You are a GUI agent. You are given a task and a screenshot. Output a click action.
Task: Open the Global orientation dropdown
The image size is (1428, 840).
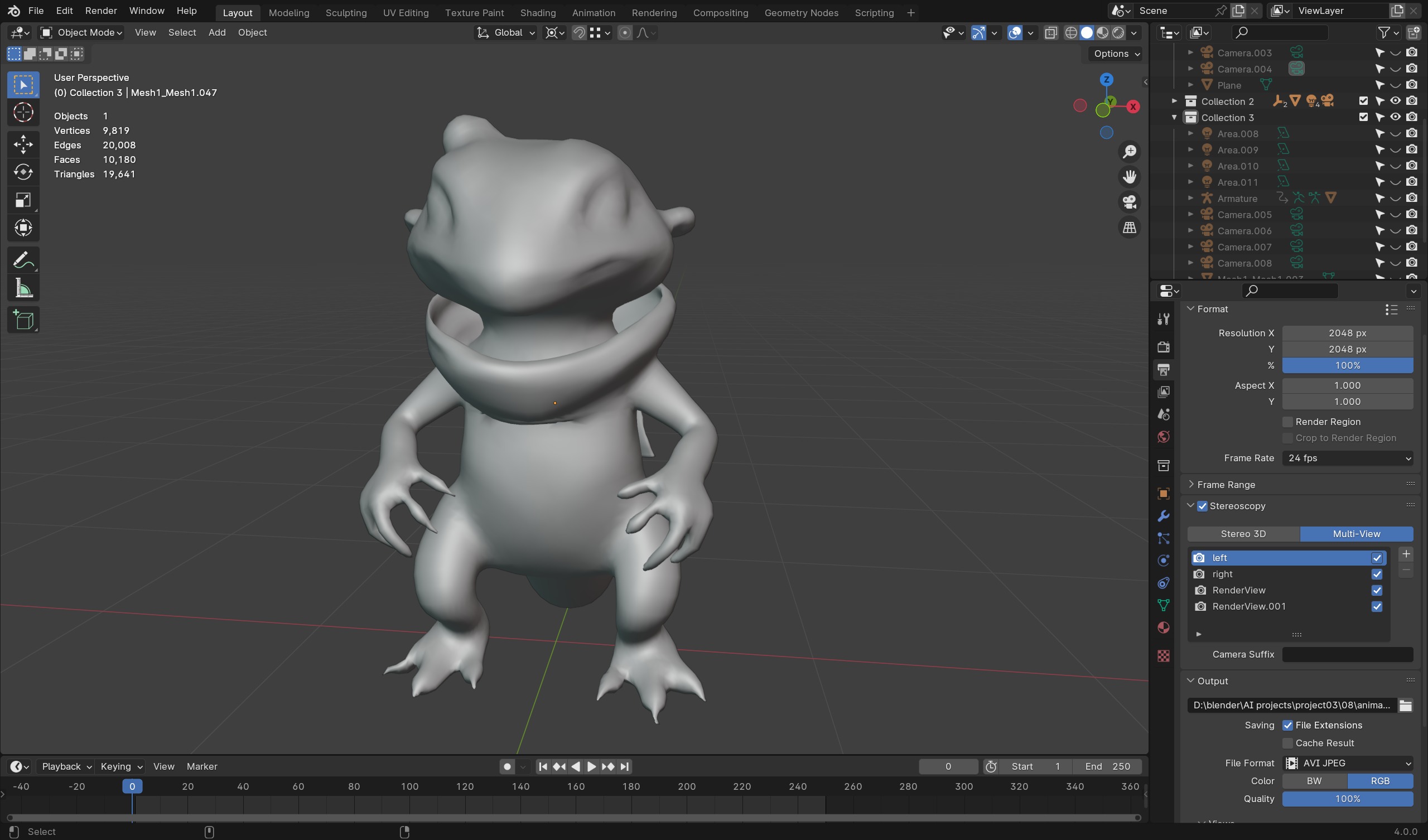tap(505, 33)
